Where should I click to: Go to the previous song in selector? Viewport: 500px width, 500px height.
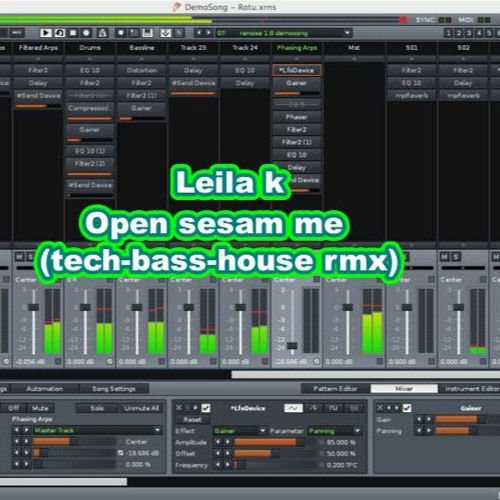(x=199, y=33)
